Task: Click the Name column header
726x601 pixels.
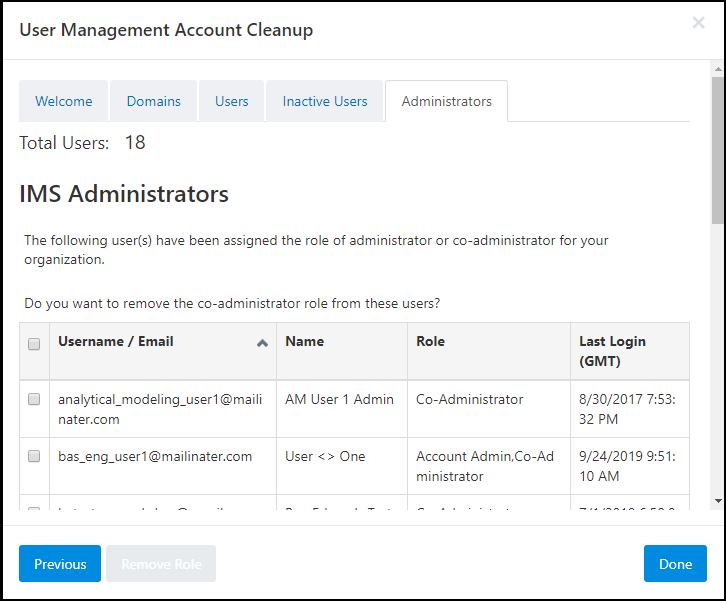Action: tap(342, 351)
